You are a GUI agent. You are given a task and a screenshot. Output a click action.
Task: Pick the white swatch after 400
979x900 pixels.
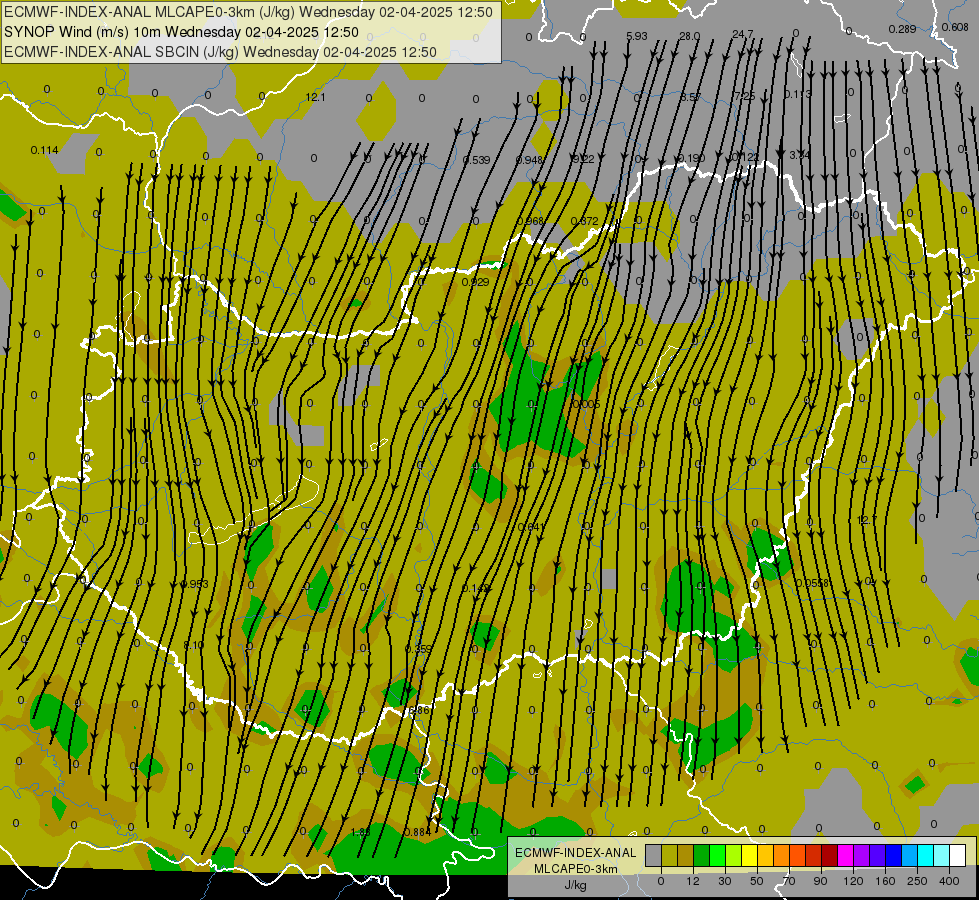tap(957, 856)
